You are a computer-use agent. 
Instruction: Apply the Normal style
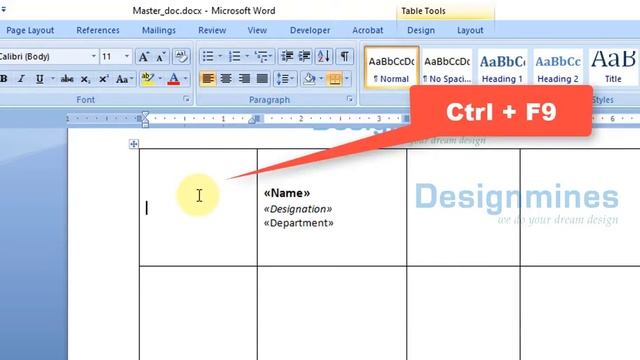391,67
